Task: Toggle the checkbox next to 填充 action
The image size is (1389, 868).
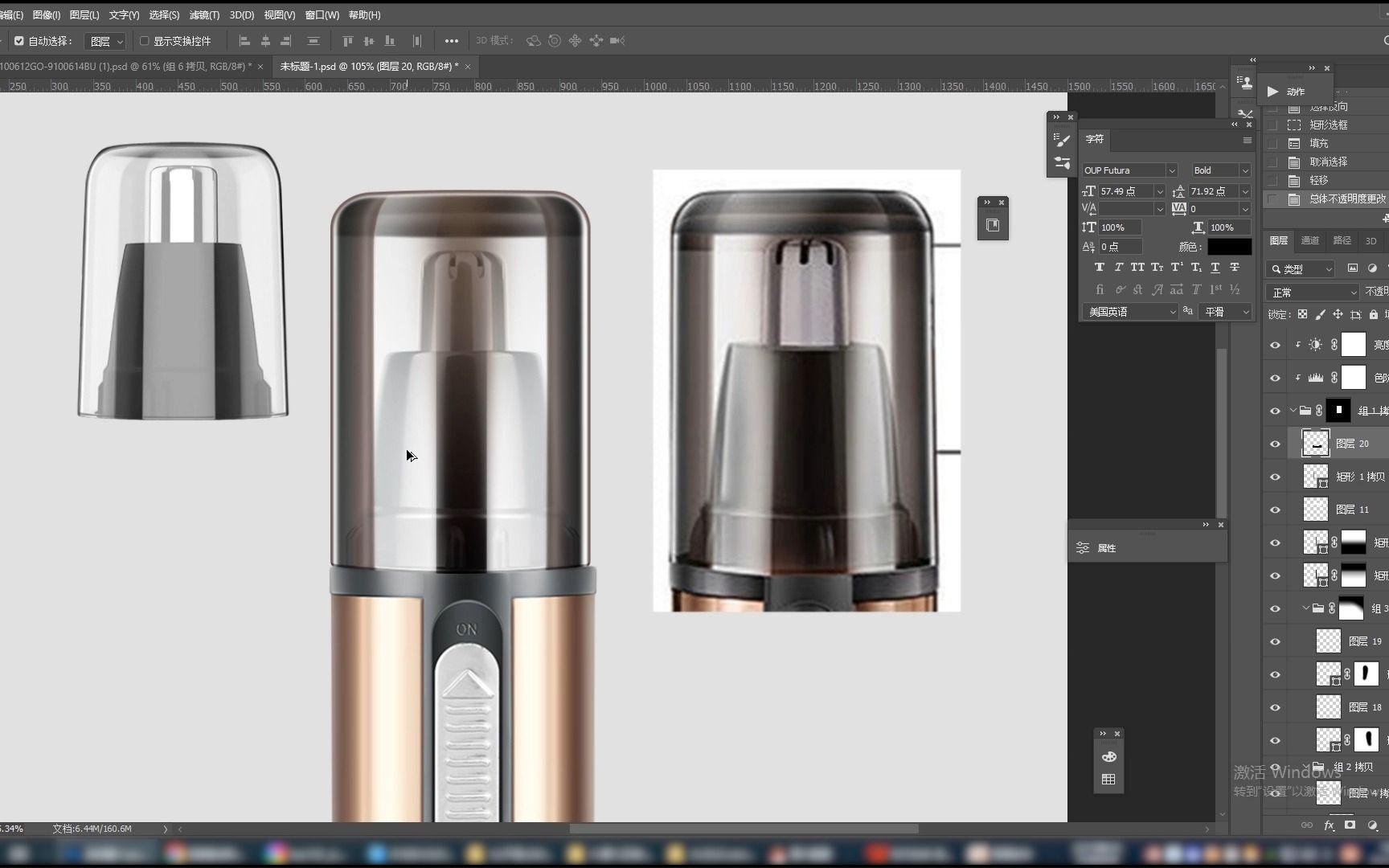Action: (x=1272, y=143)
